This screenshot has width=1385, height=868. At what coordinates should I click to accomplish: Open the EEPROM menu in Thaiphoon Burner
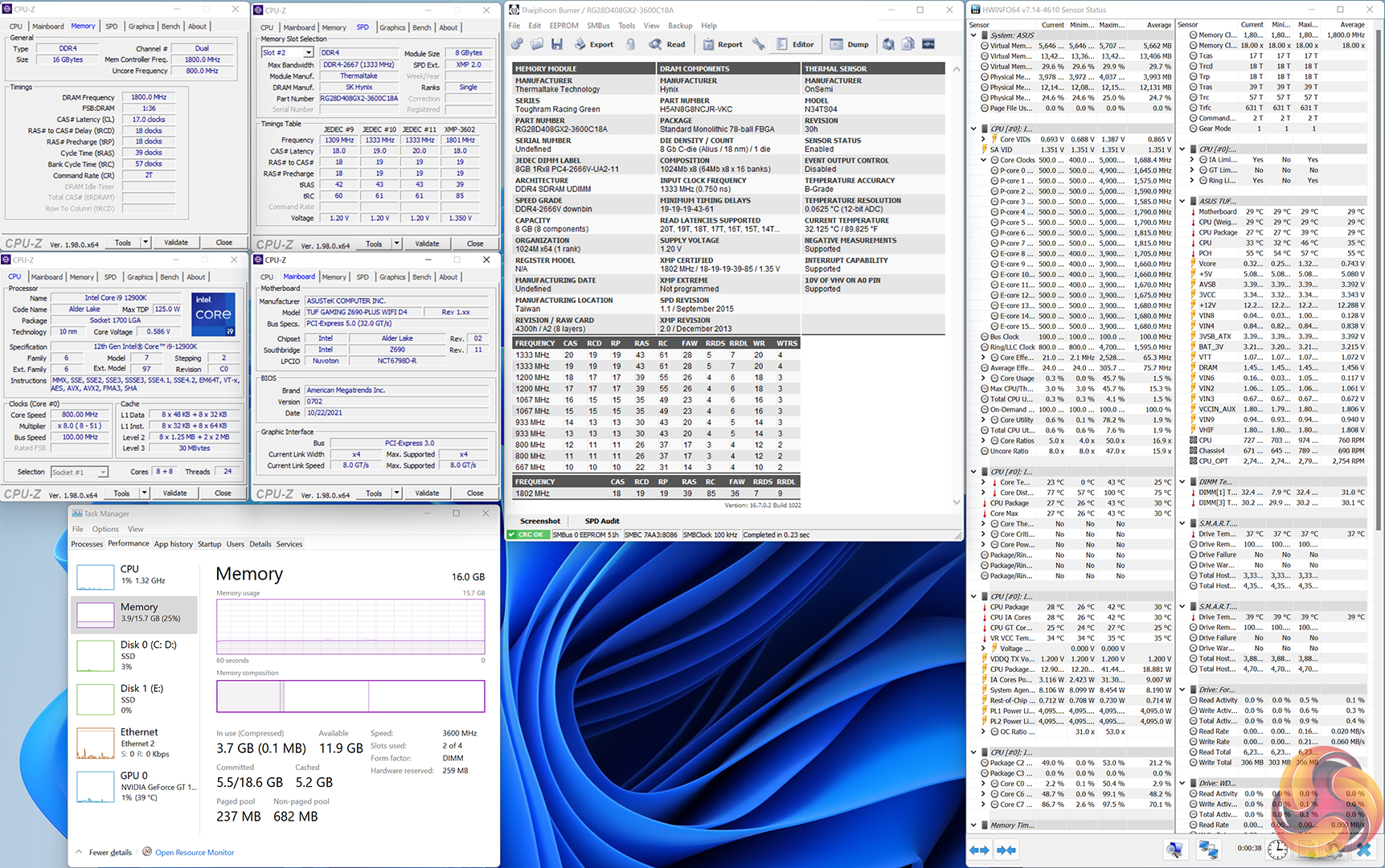pyautogui.click(x=563, y=26)
